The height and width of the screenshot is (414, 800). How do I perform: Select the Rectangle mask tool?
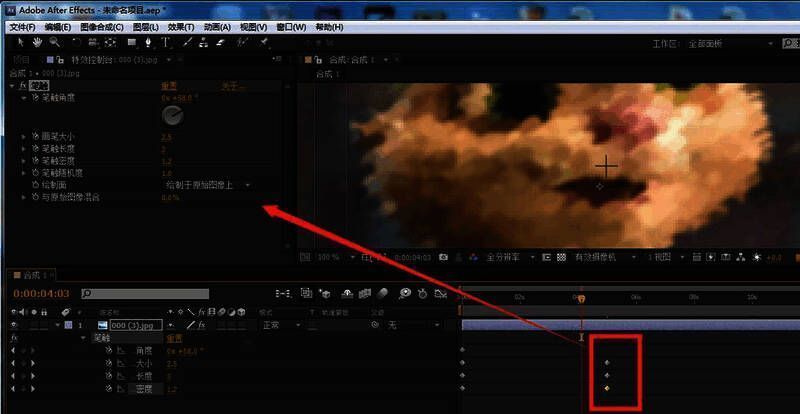[x=132, y=42]
